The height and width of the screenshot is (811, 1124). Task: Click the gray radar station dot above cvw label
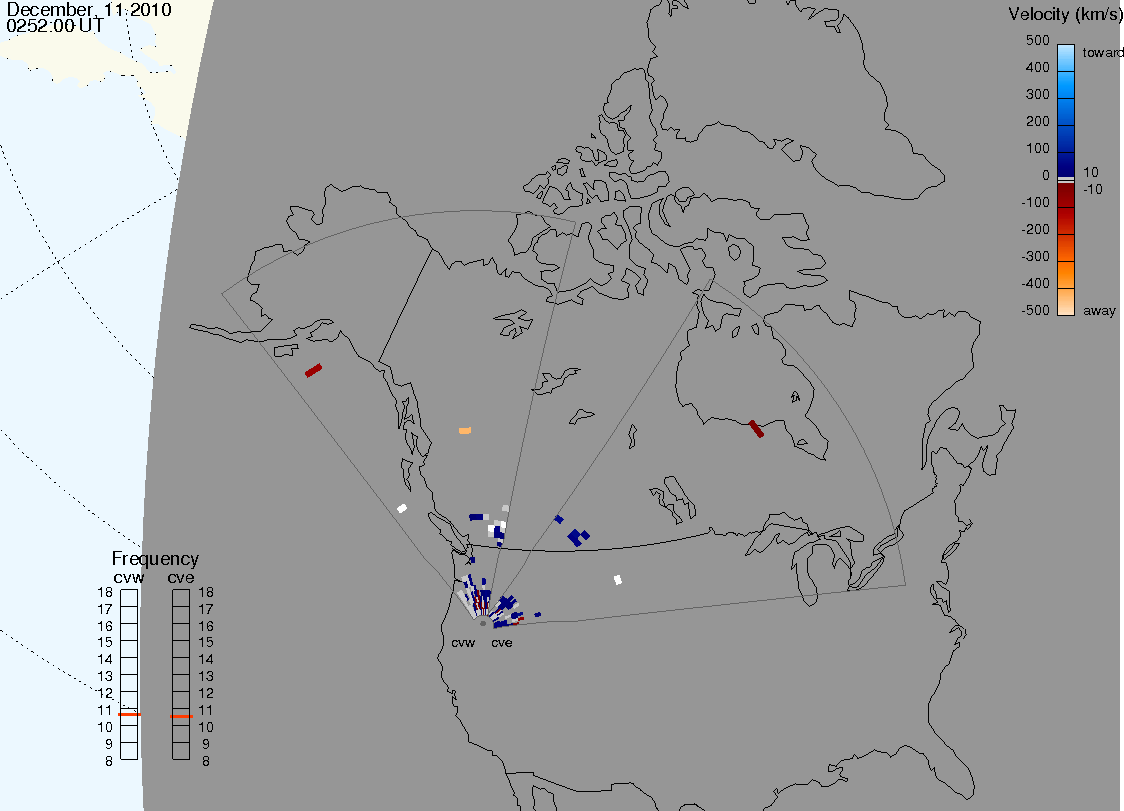pos(483,623)
